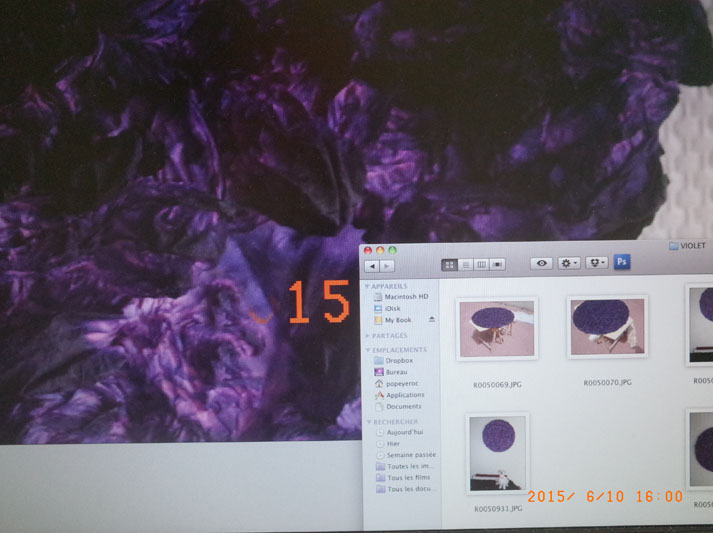Select Tous les documents search
This screenshot has height=533, width=713.
[406, 489]
